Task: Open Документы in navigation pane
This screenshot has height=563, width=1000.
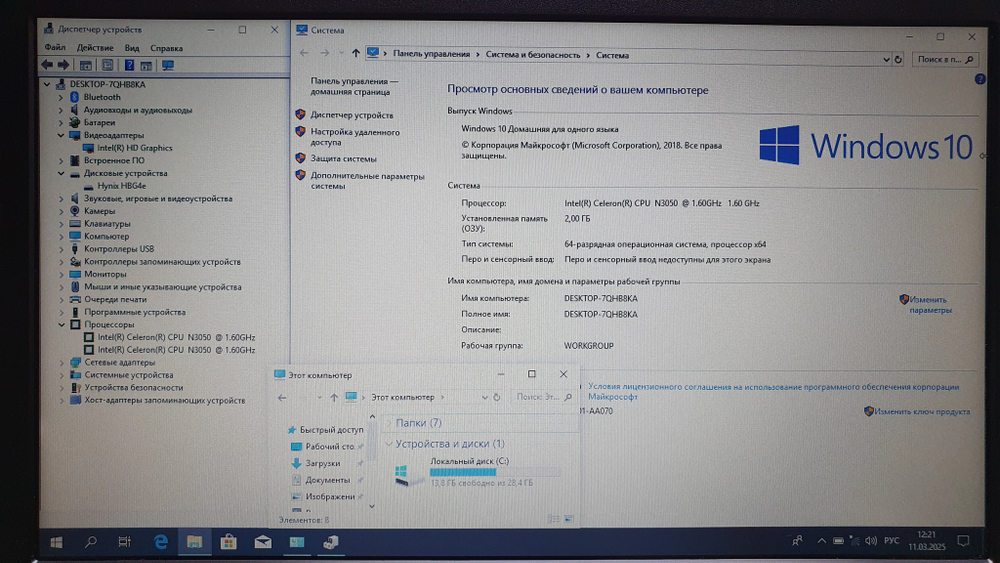Action: pos(327,480)
